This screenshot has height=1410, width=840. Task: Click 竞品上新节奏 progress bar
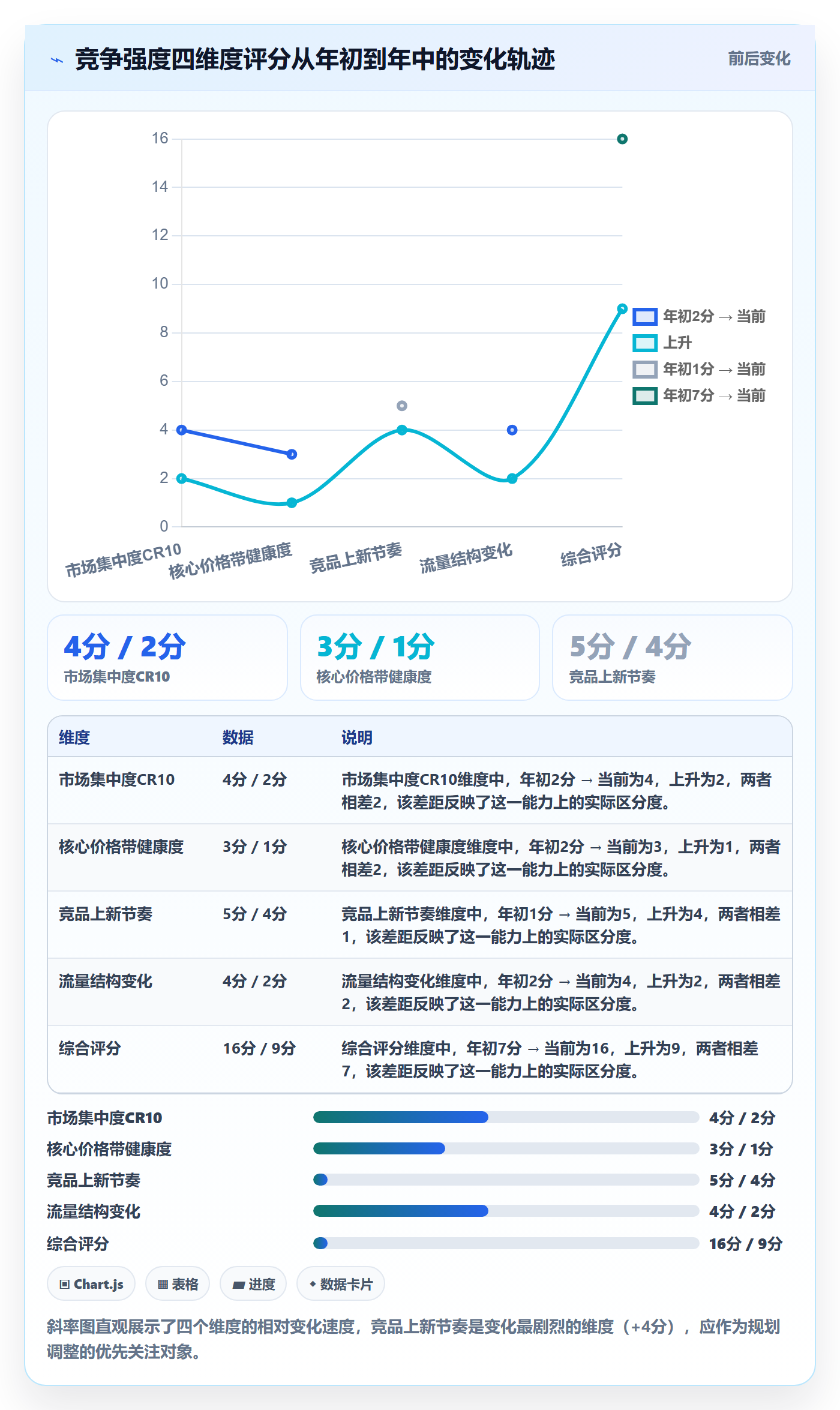click(506, 1180)
